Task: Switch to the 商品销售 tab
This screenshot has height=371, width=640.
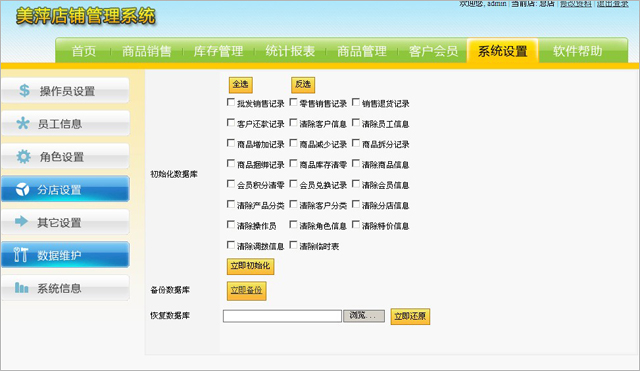Action: pos(147,51)
